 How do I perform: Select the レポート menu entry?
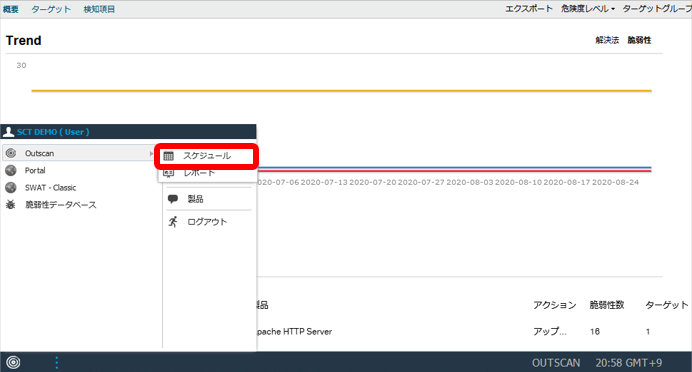[199, 173]
